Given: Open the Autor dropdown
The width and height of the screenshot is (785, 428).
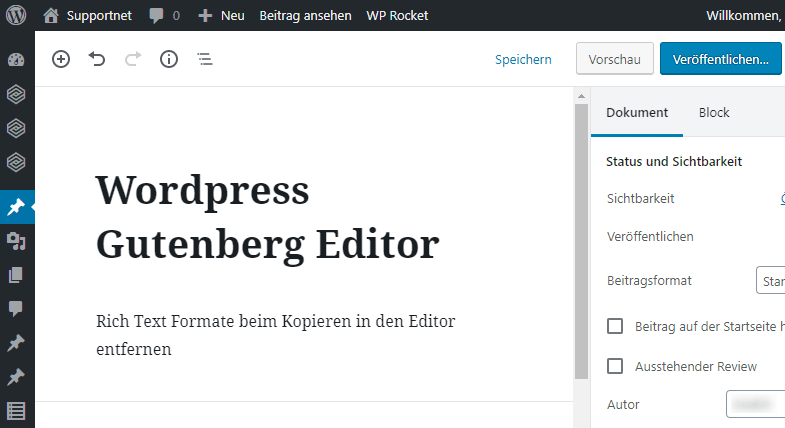Looking at the screenshot, I should 755,404.
